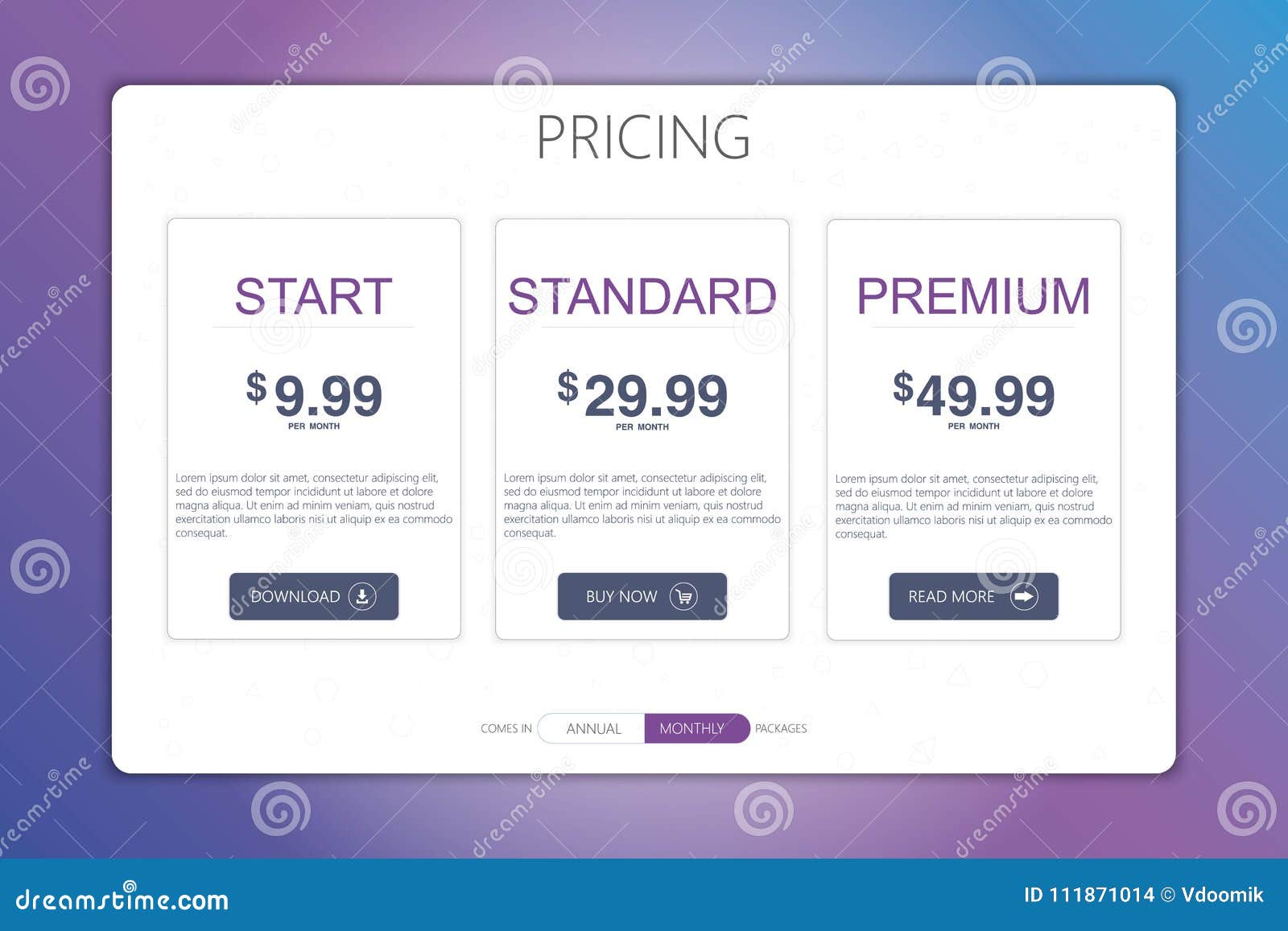The height and width of the screenshot is (931, 1288).
Task: Click the DOWNLOAD button label
Action: 295,597
